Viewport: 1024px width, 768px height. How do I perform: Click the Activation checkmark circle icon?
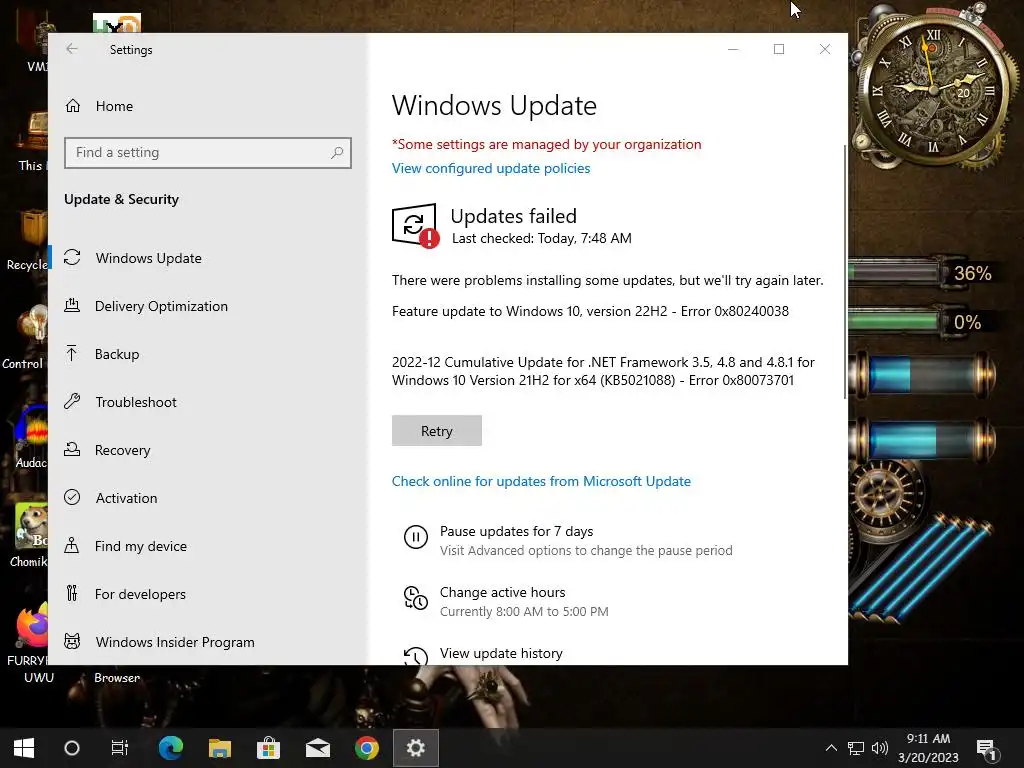(x=72, y=498)
